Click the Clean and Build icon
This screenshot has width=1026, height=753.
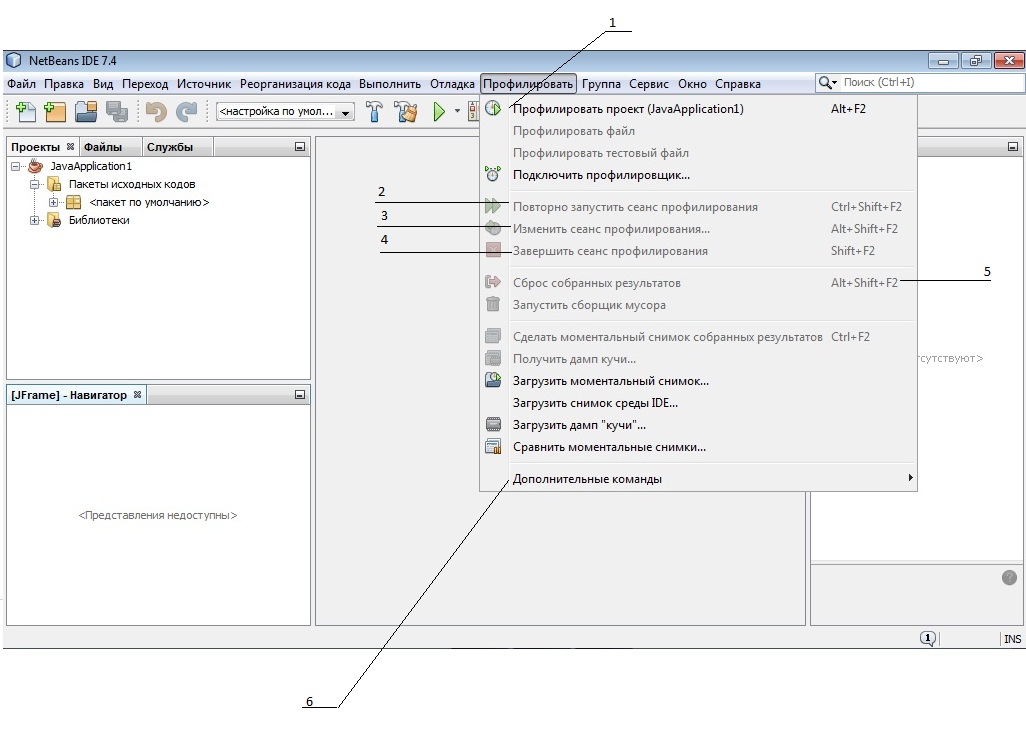tap(406, 112)
